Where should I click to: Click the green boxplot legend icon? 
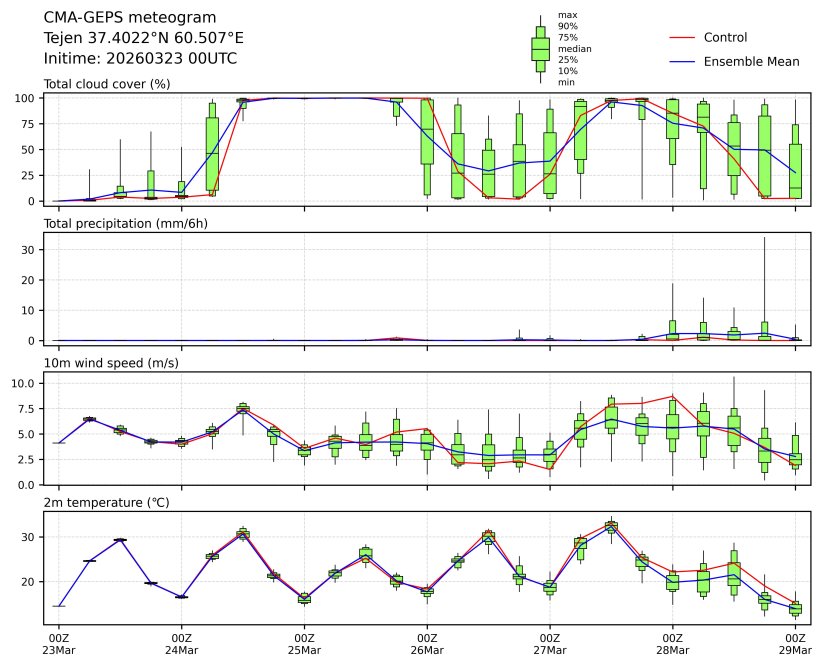(x=540, y=48)
